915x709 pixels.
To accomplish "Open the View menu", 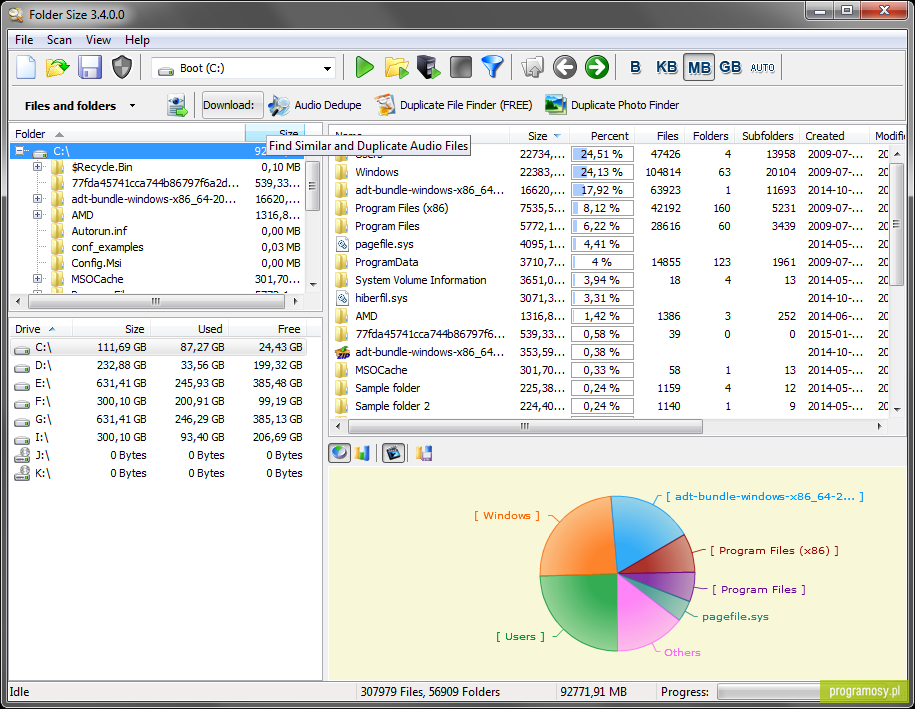I will click(98, 40).
